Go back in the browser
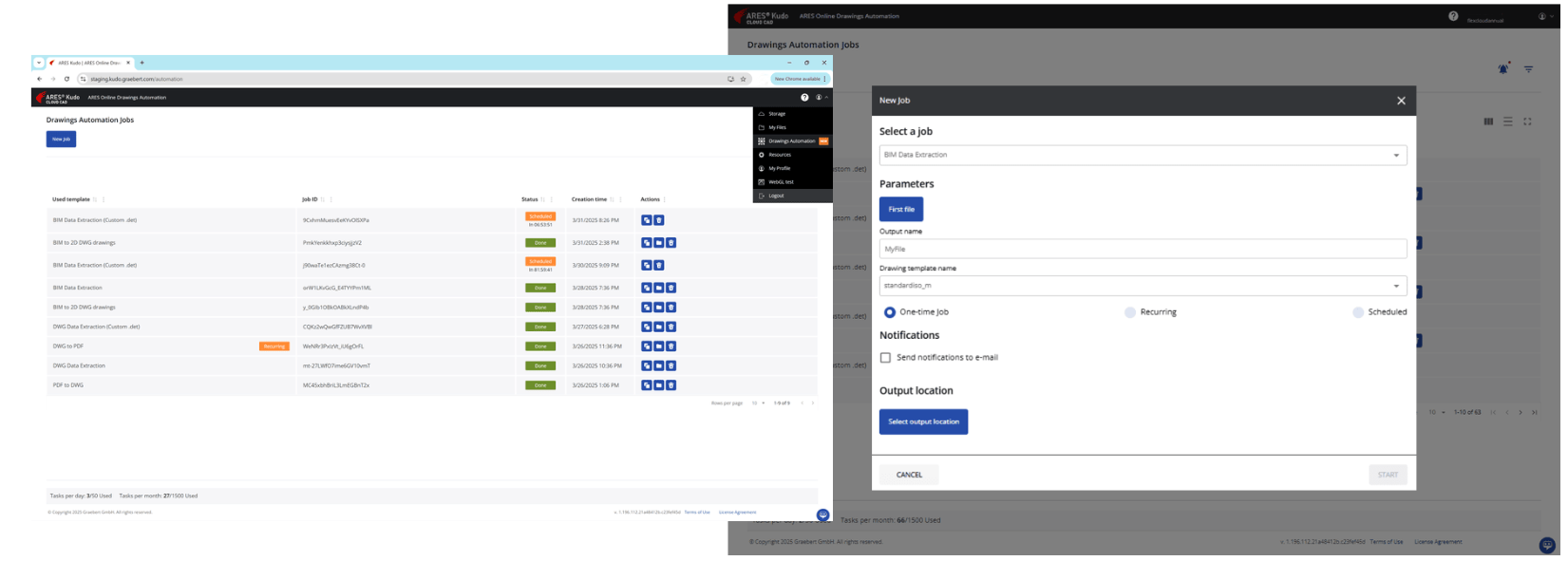The image size is (1568, 561). point(40,79)
